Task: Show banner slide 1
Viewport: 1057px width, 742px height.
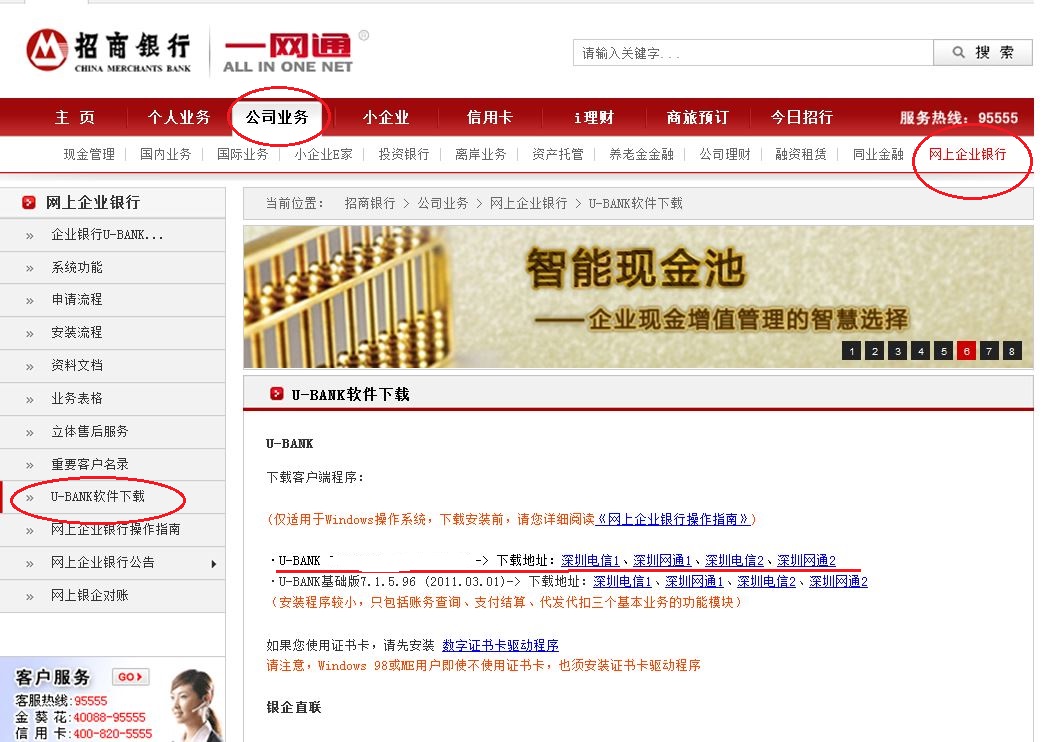Action: coord(851,350)
